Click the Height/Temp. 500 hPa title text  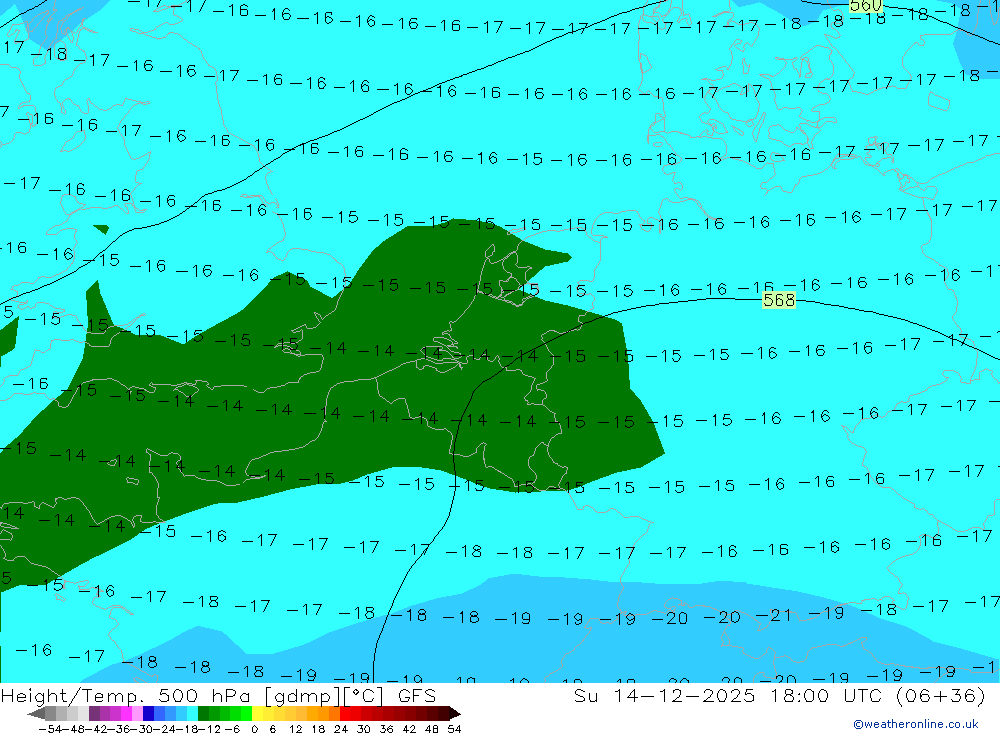[x=128, y=696]
